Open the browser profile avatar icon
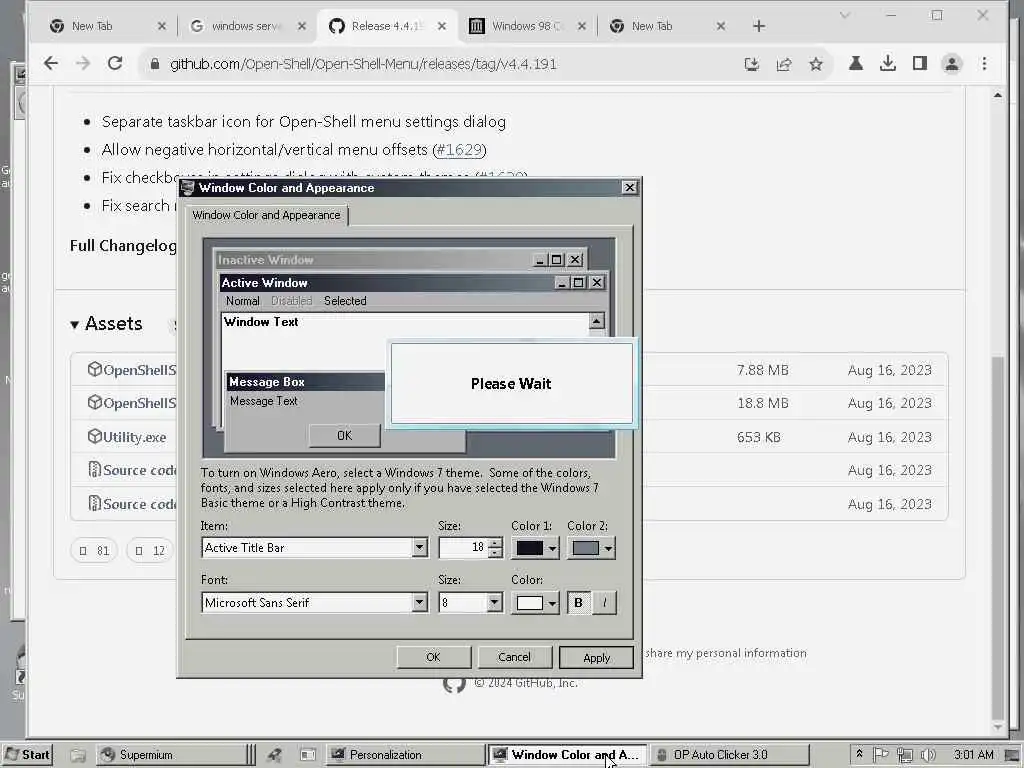The image size is (1024, 768). click(x=952, y=63)
